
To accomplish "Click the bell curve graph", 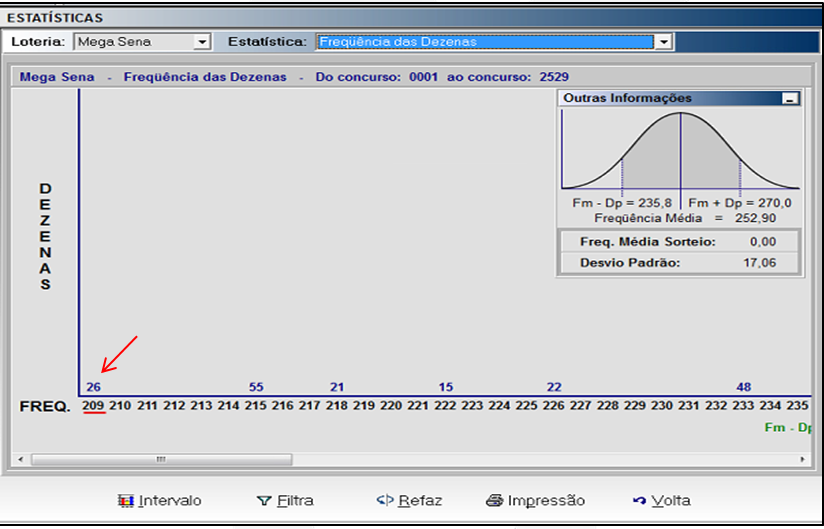I will pos(681,150).
